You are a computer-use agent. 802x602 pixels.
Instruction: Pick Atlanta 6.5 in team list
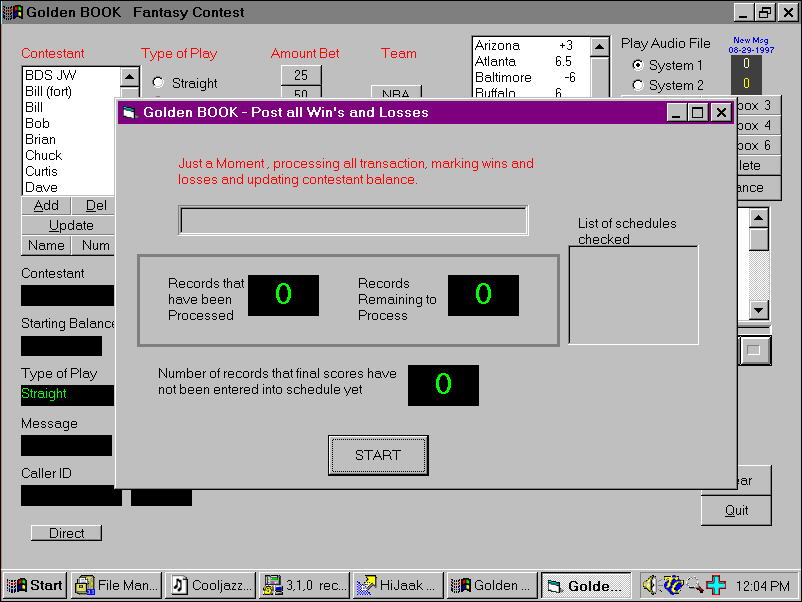pyautogui.click(x=531, y=61)
